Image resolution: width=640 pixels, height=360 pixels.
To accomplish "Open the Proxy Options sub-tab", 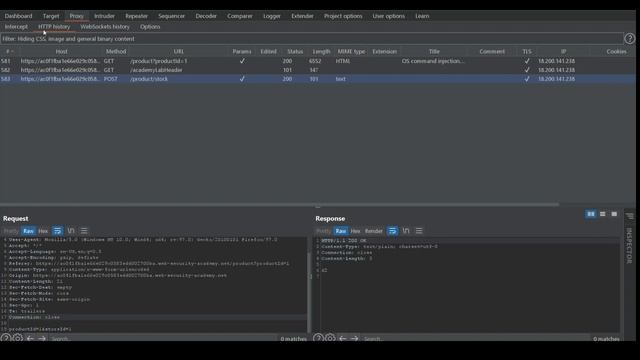I will tap(150, 27).
